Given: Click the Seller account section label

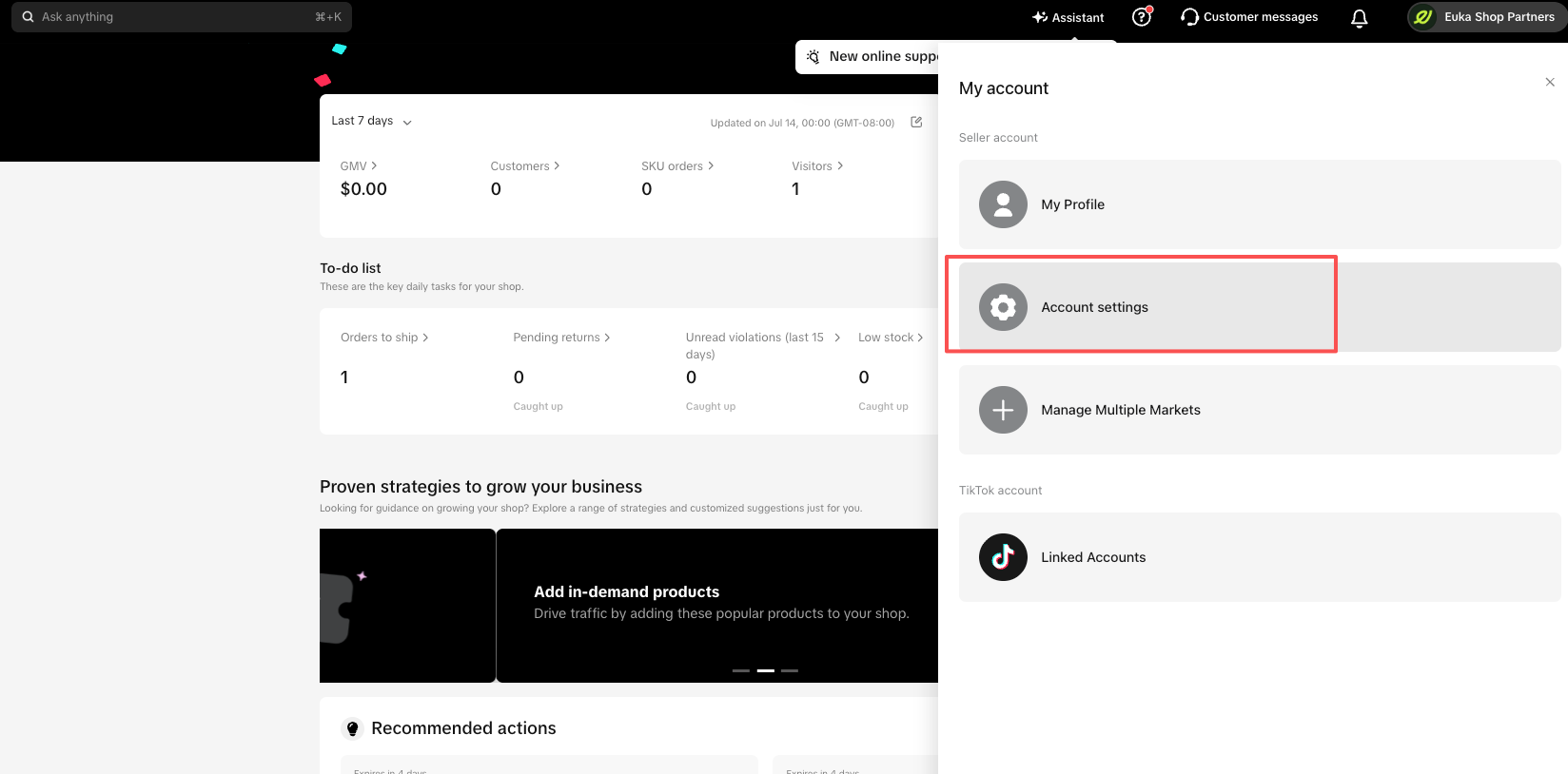Looking at the screenshot, I should click(x=998, y=138).
